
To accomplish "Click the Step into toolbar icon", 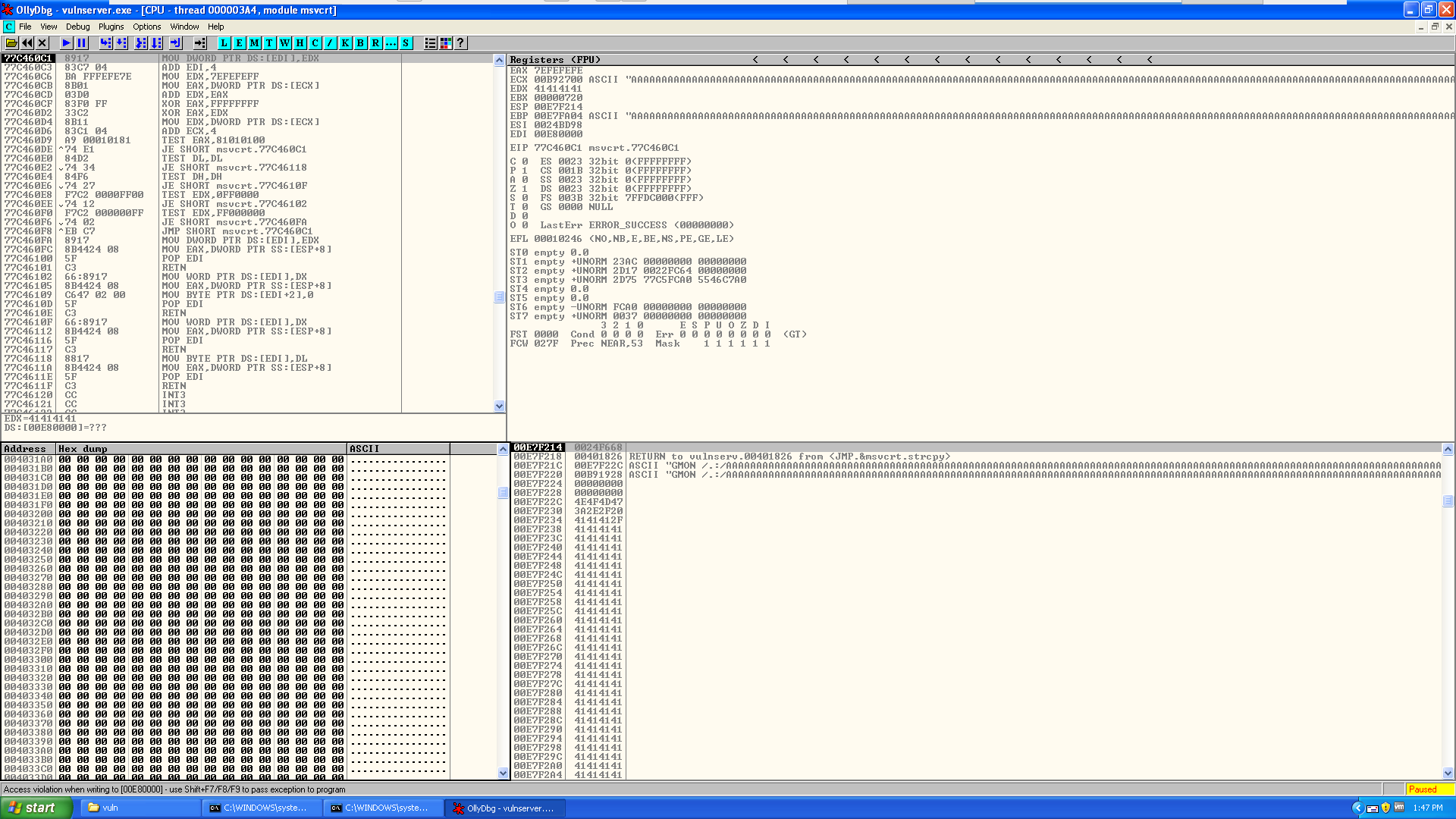I will (x=105, y=43).
